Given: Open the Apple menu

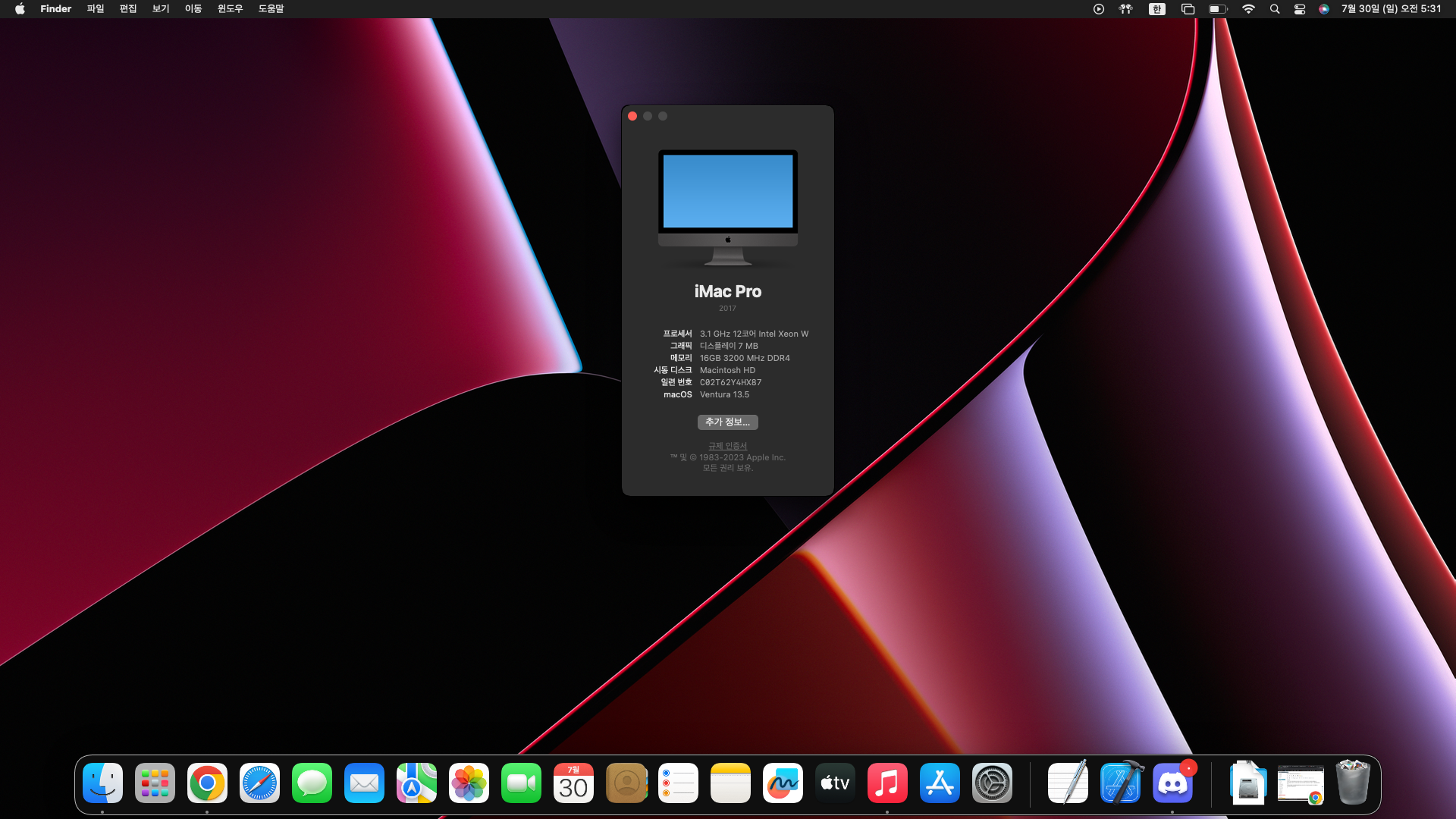Looking at the screenshot, I should click(x=20, y=9).
